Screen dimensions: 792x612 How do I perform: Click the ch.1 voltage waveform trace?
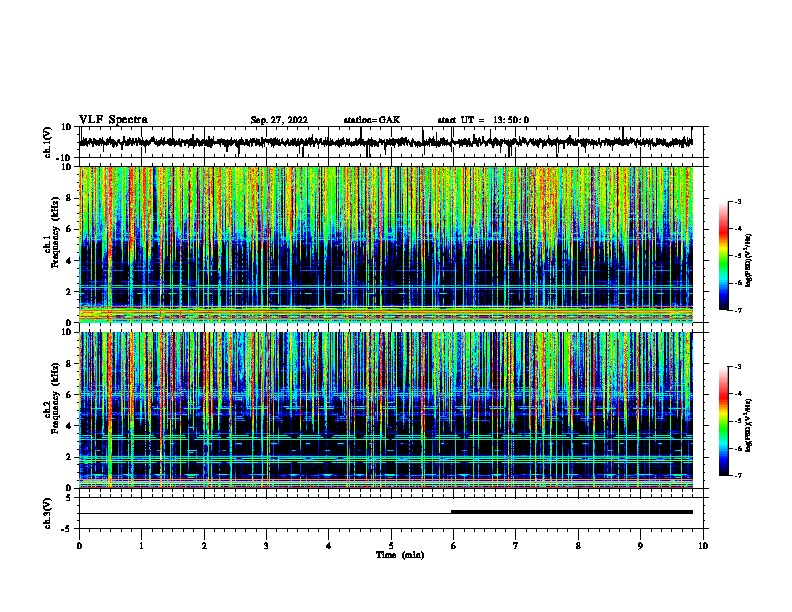386,142
